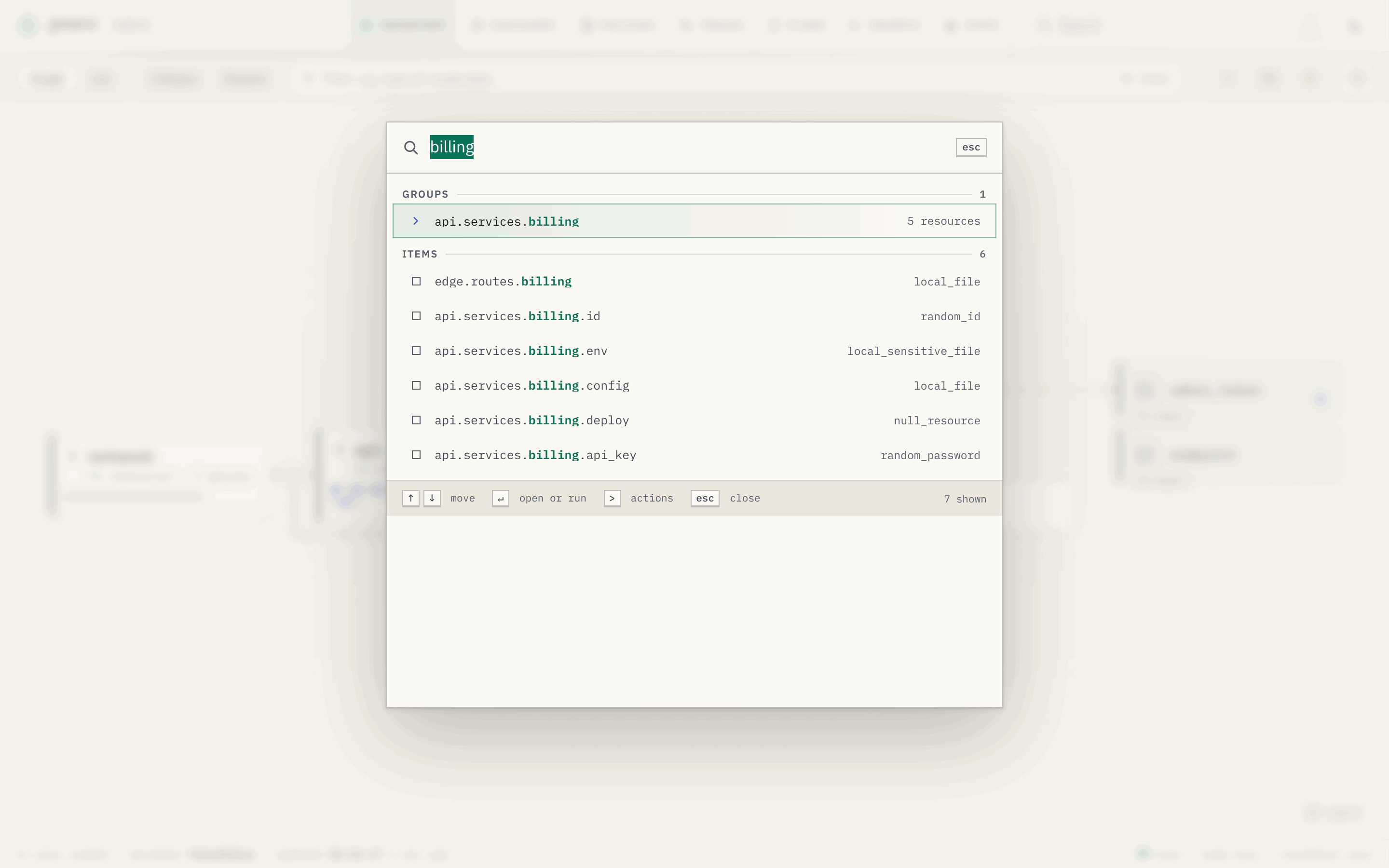The height and width of the screenshot is (868, 1389).
Task: Click the footer esc close key
Action: coord(705,498)
